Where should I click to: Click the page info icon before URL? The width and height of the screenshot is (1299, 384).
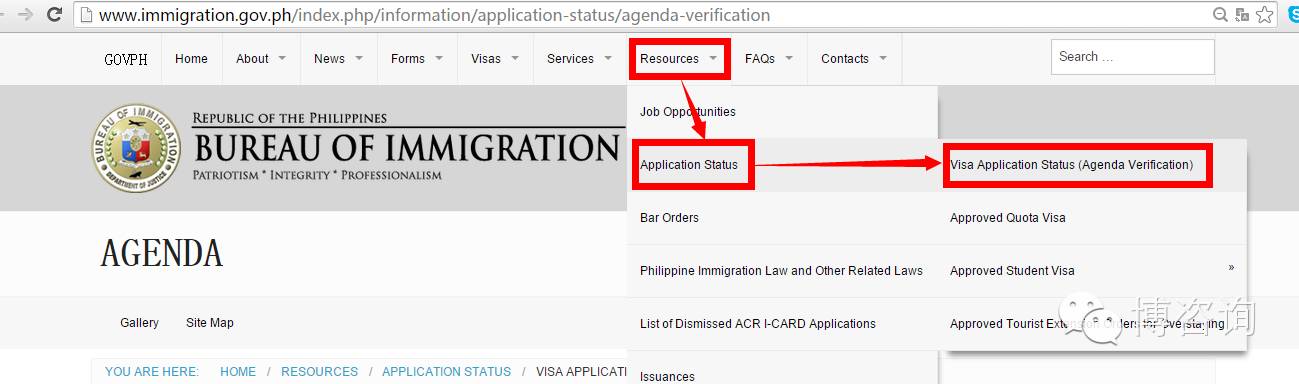click(88, 15)
